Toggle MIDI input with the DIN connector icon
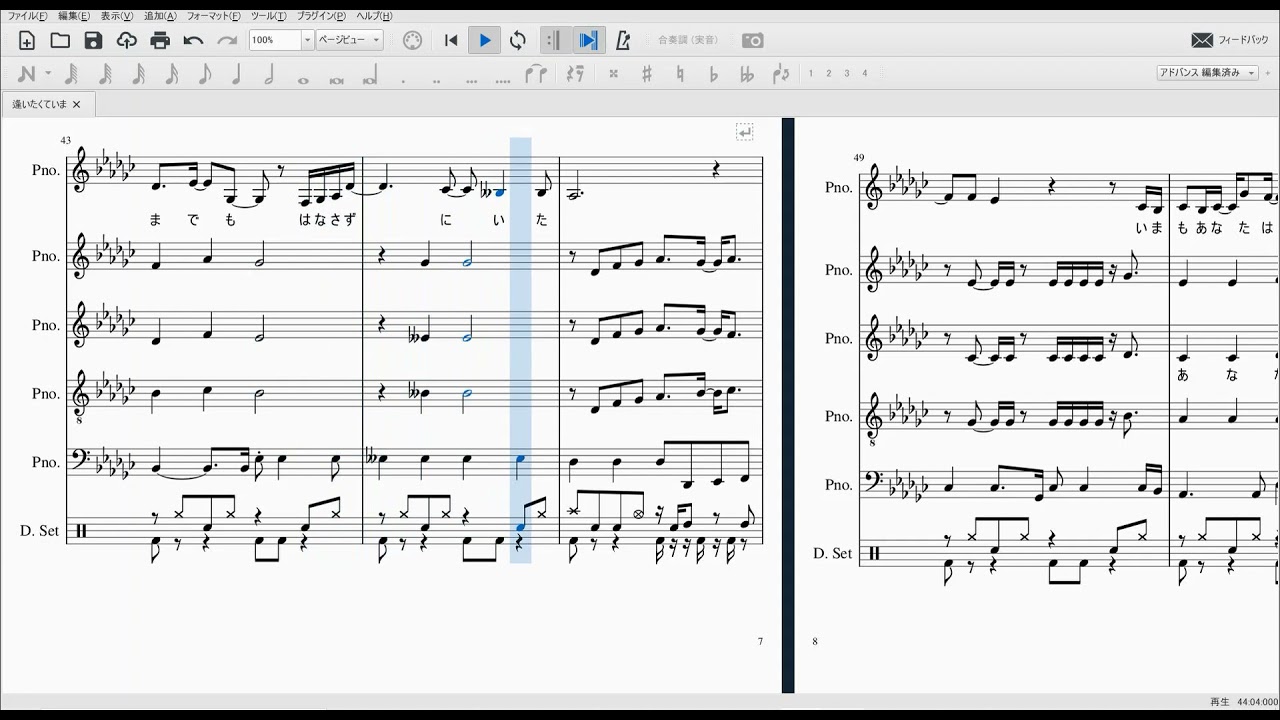The height and width of the screenshot is (720, 1280). point(413,40)
